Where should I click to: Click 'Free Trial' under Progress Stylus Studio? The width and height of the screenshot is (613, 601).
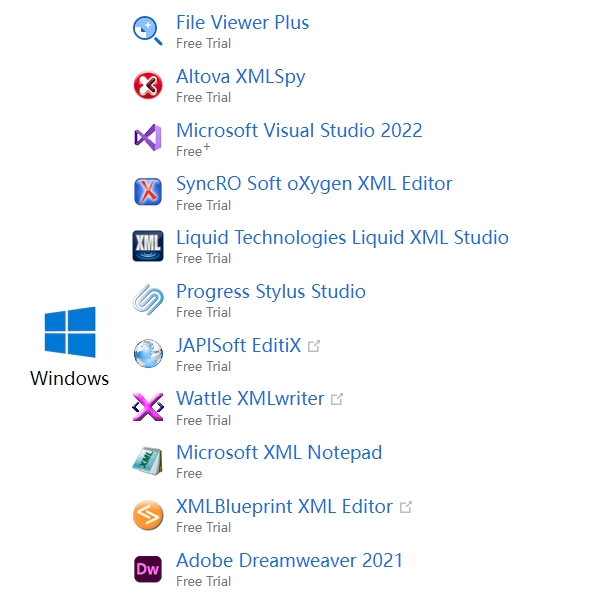[x=203, y=312]
